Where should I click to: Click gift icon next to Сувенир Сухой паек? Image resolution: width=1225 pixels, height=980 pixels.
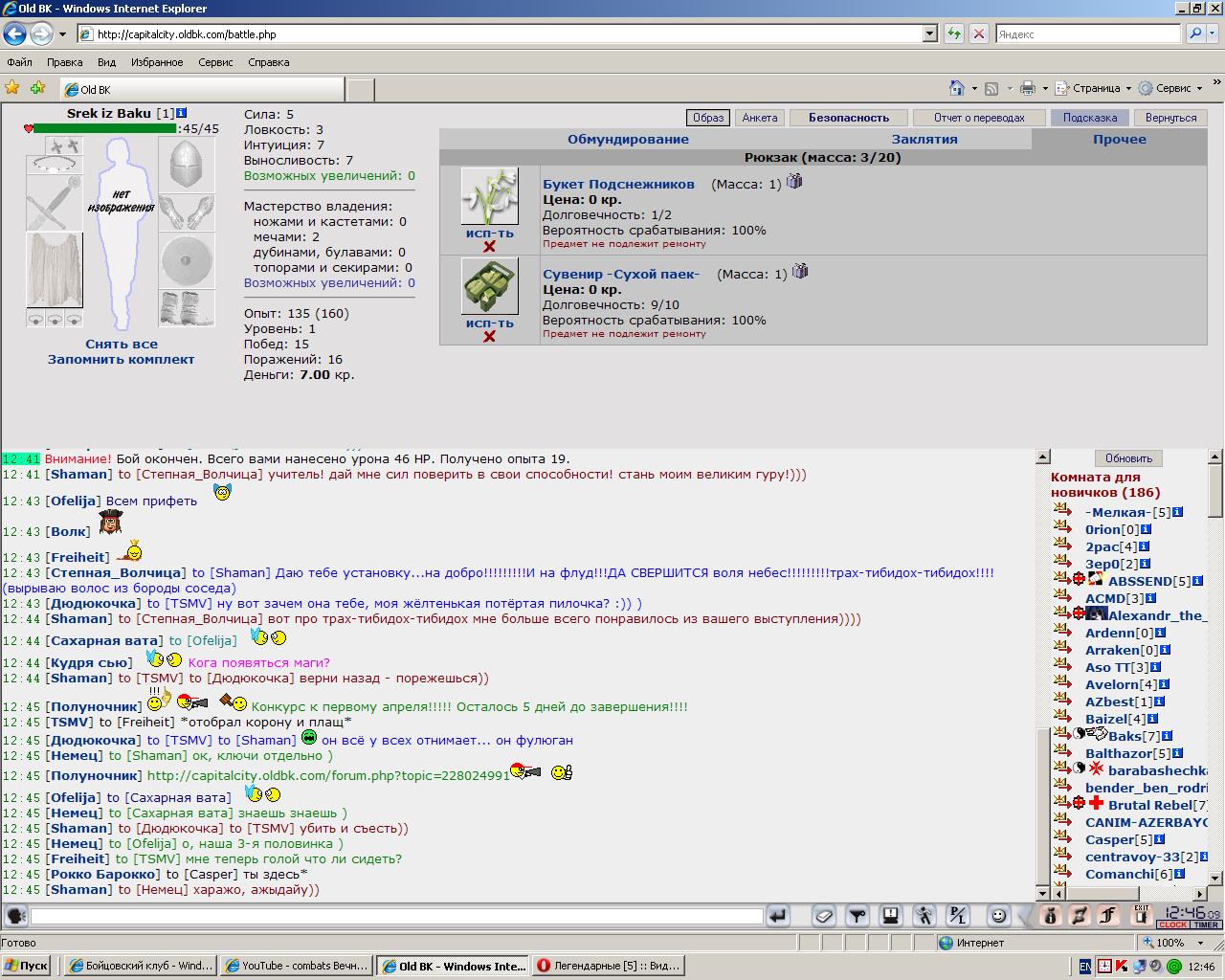pyautogui.click(x=799, y=271)
